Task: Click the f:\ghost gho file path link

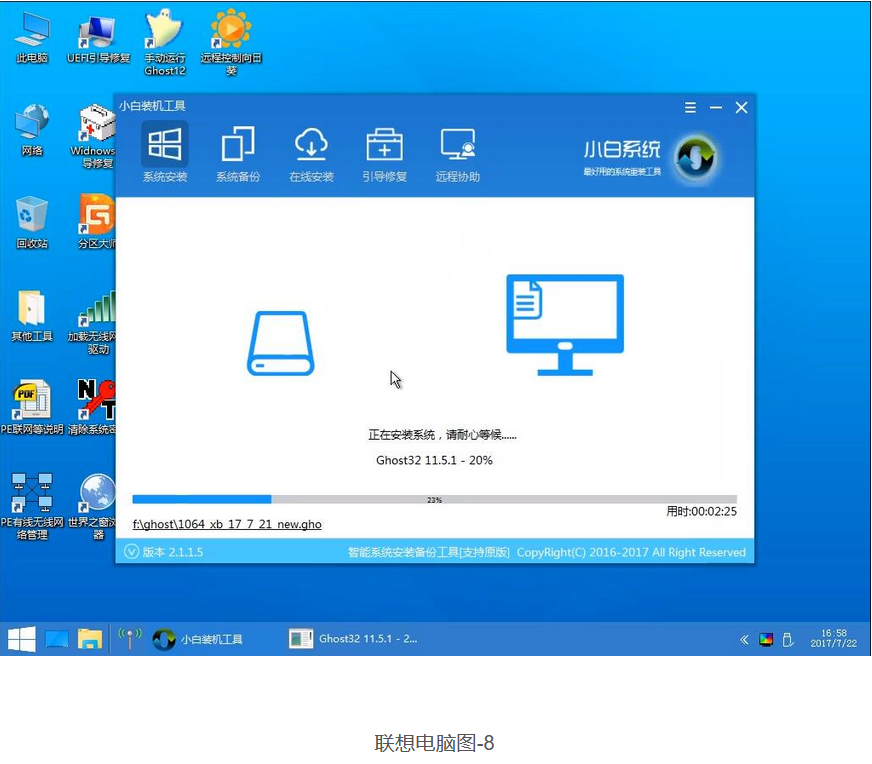Action: (x=227, y=524)
